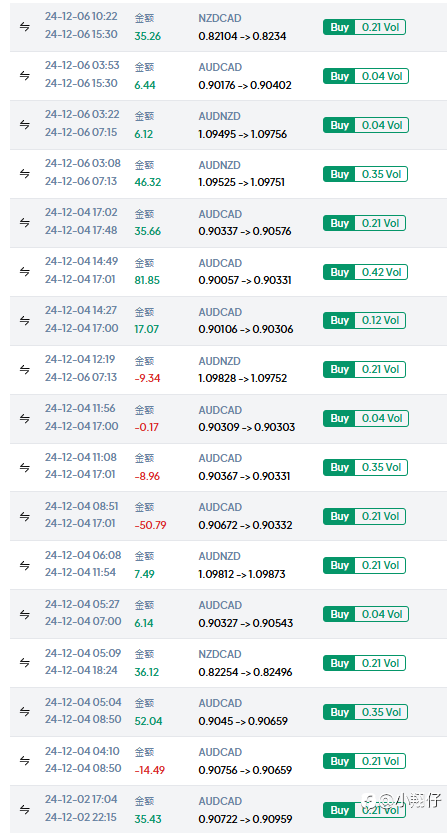Click swap icon on AUDCAD -50.79 trade

point(24,516)
